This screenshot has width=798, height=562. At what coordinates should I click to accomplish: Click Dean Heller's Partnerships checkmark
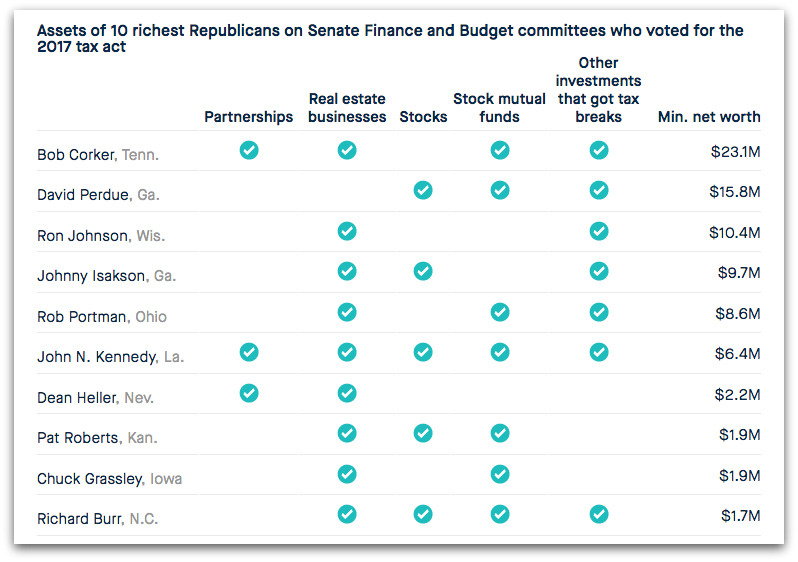coord(249,393)
